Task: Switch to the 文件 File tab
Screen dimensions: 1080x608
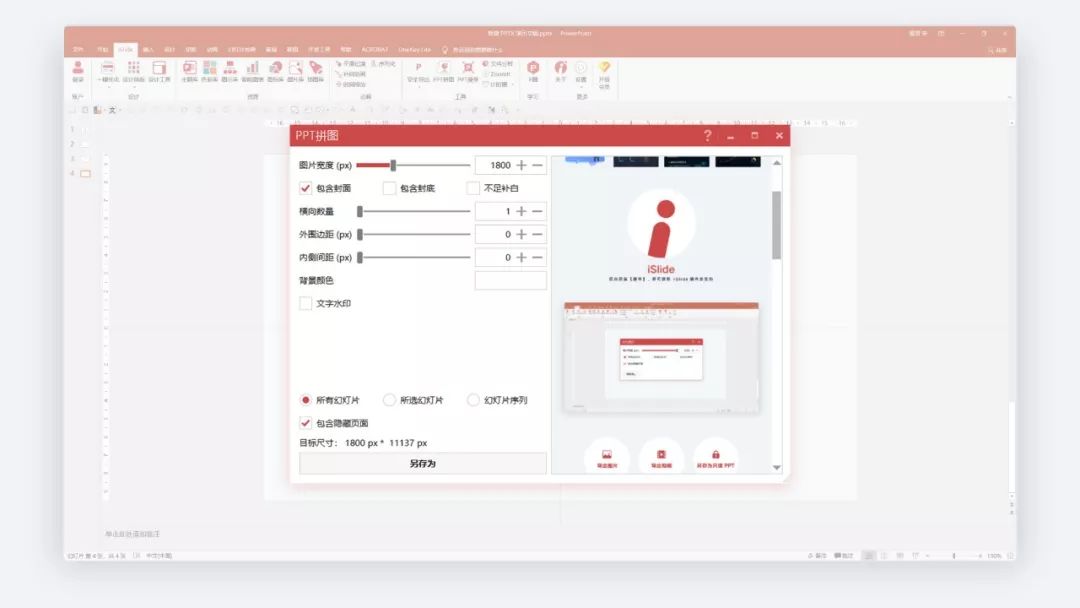Action: [x=78, y=50]
